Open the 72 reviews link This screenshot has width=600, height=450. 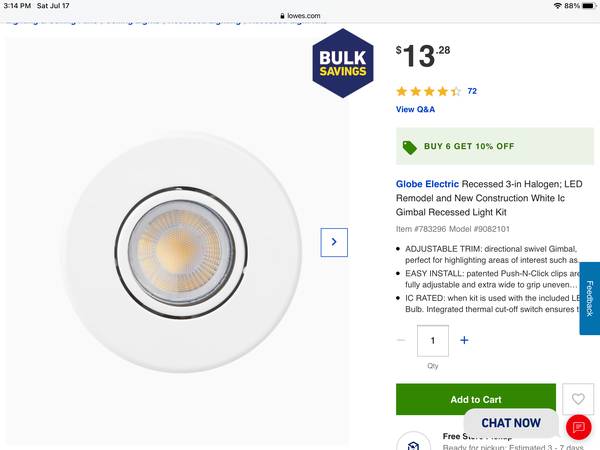pyautogui.click(x=472, y=91)
